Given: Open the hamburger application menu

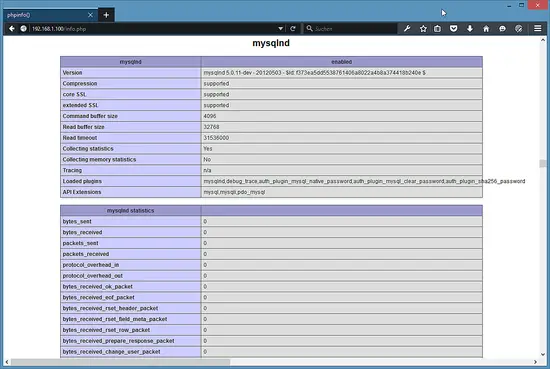Looking at the screenshot, I should (537, 28).
